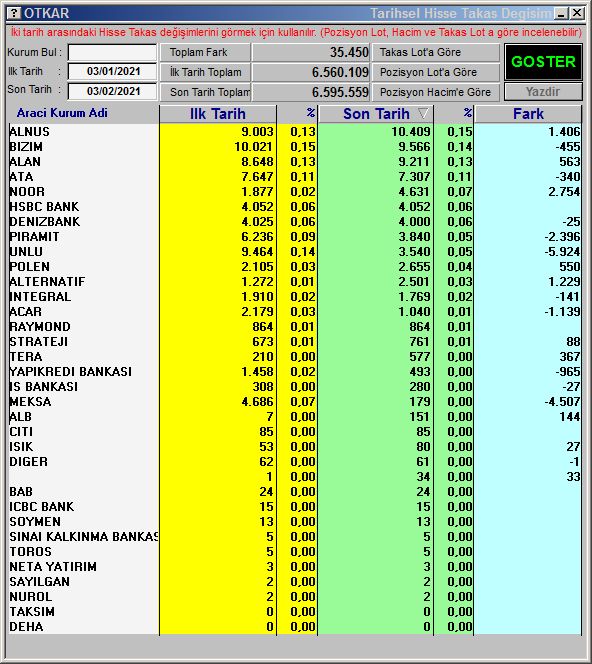Click the Toplam Fark label button

205,53
